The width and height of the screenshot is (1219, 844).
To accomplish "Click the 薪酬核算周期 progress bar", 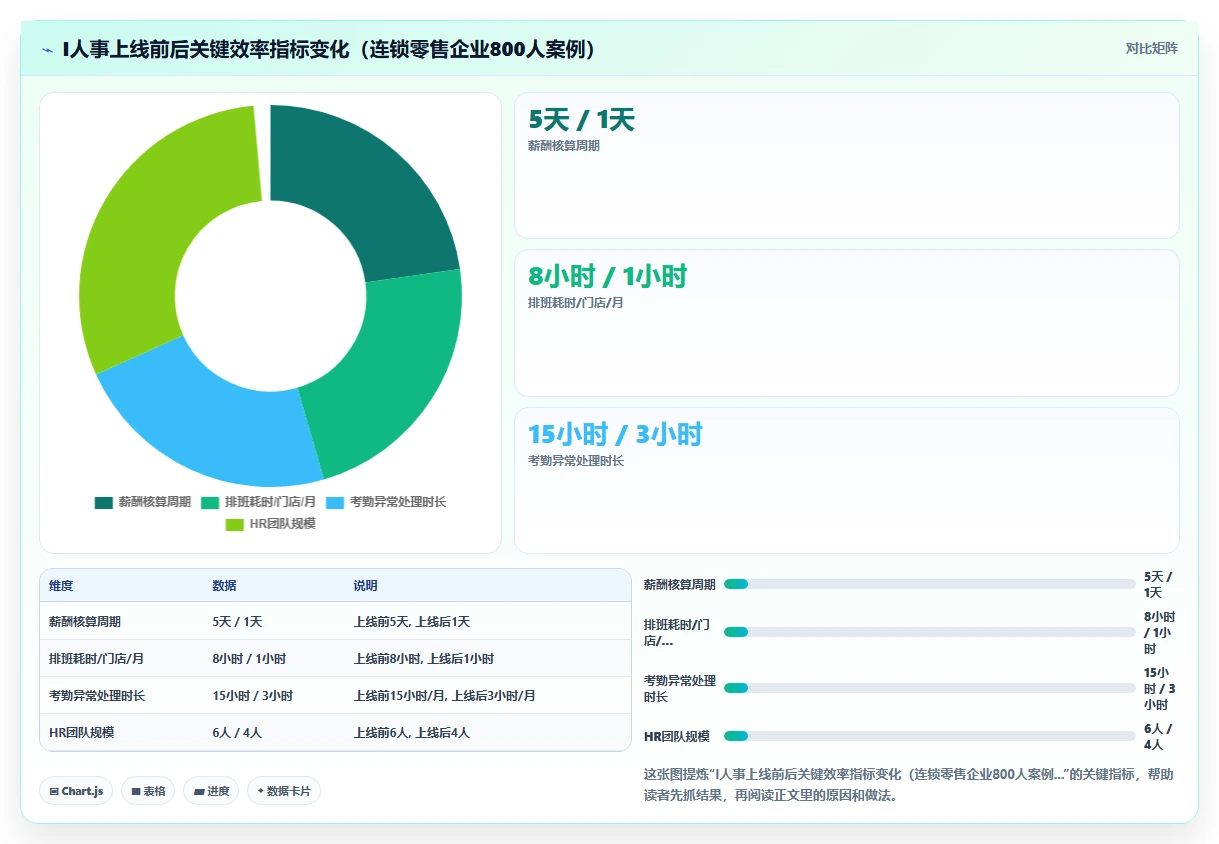I will (x=930, y=584).
